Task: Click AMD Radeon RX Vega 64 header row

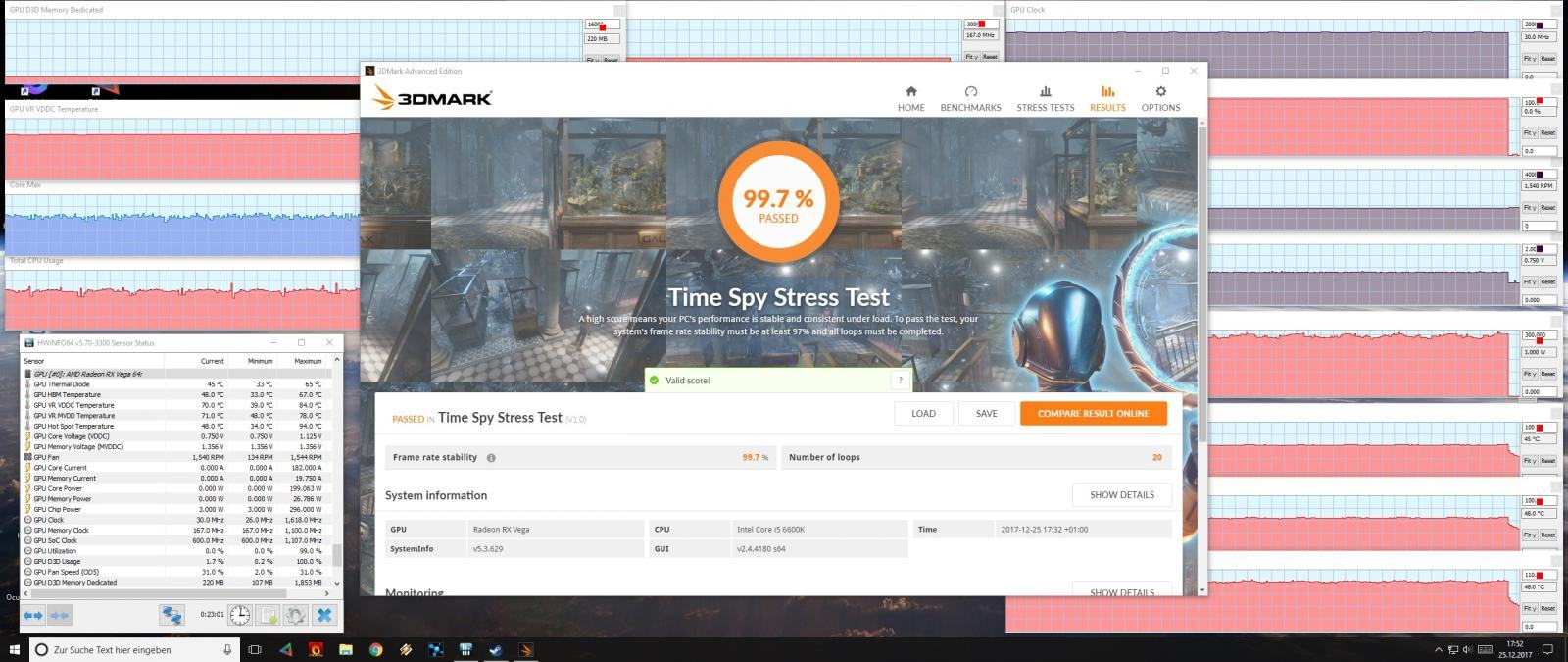Action: 177,374
